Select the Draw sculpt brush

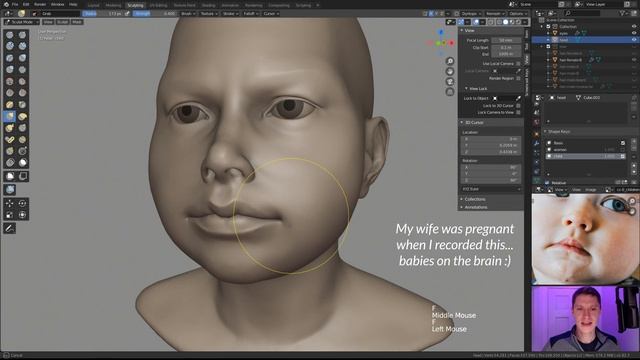tap(10, 35)
